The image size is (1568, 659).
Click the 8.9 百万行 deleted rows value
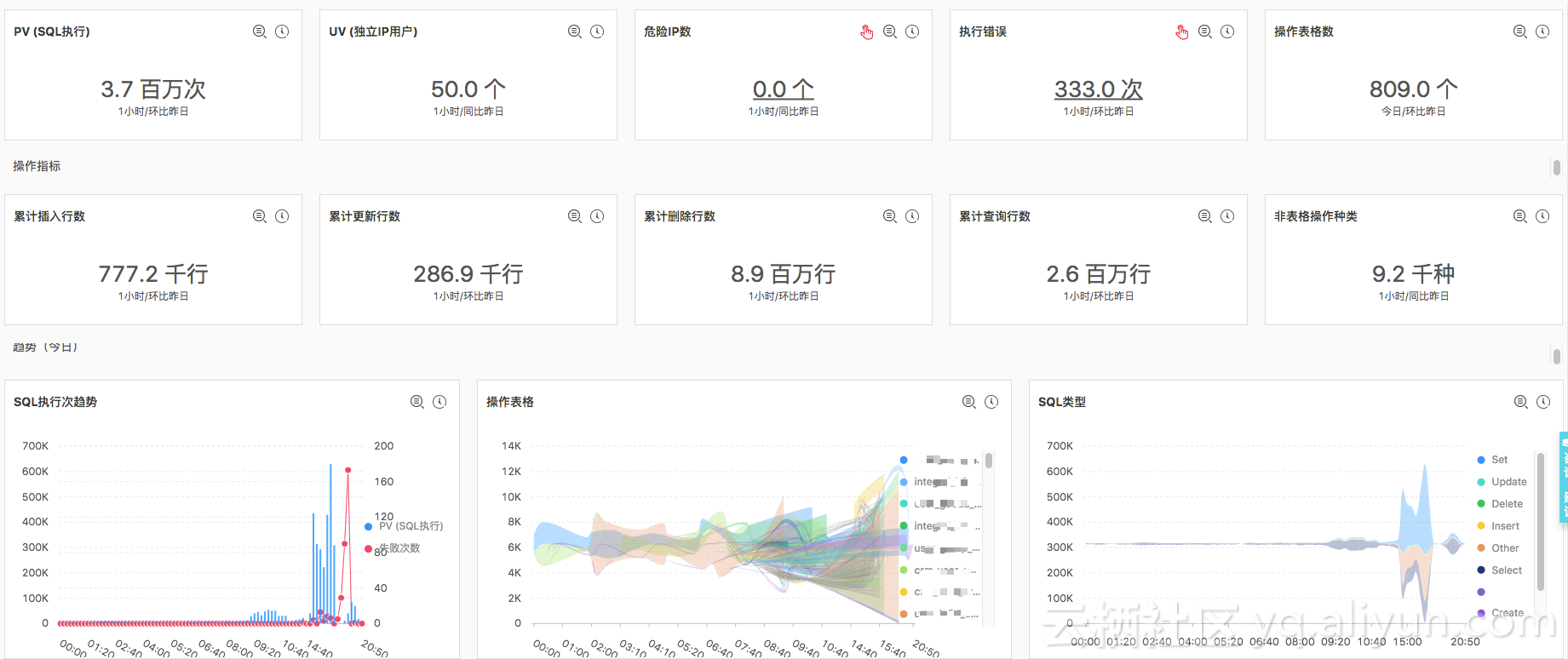[784, 274]
